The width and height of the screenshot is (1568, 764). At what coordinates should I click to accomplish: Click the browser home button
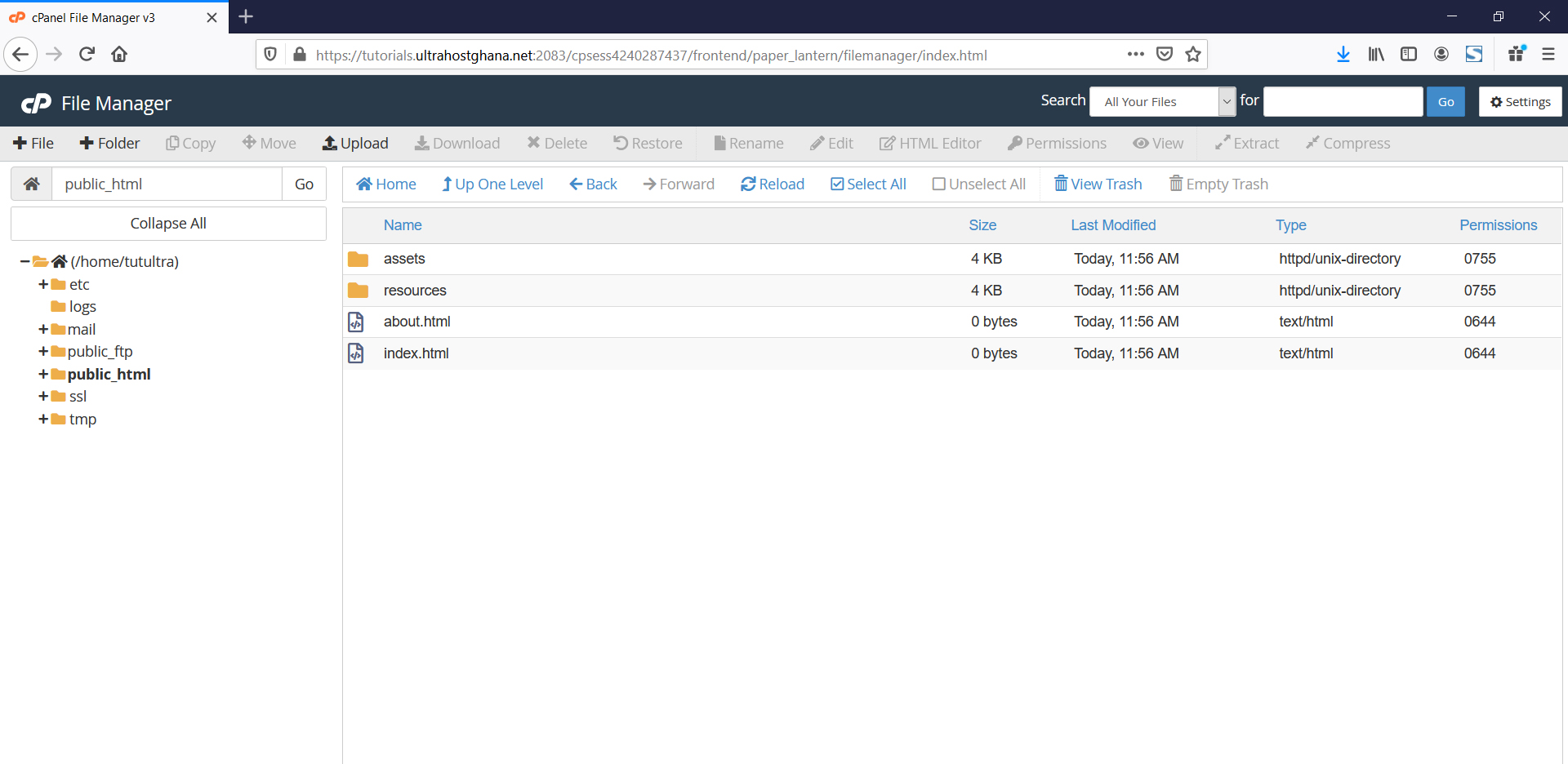coord(119,54)
